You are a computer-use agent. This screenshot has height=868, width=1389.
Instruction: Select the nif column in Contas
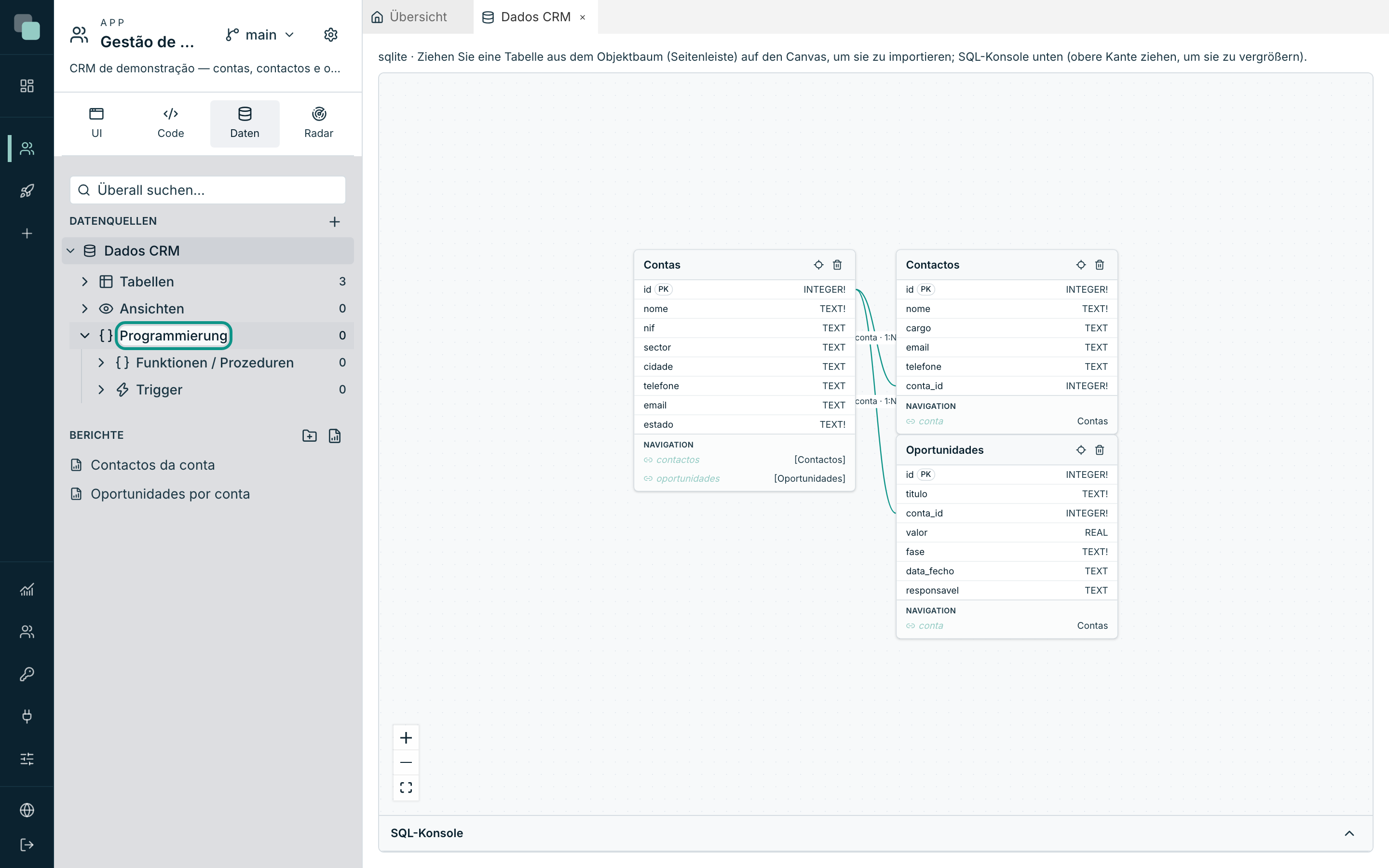coord(745,328)
